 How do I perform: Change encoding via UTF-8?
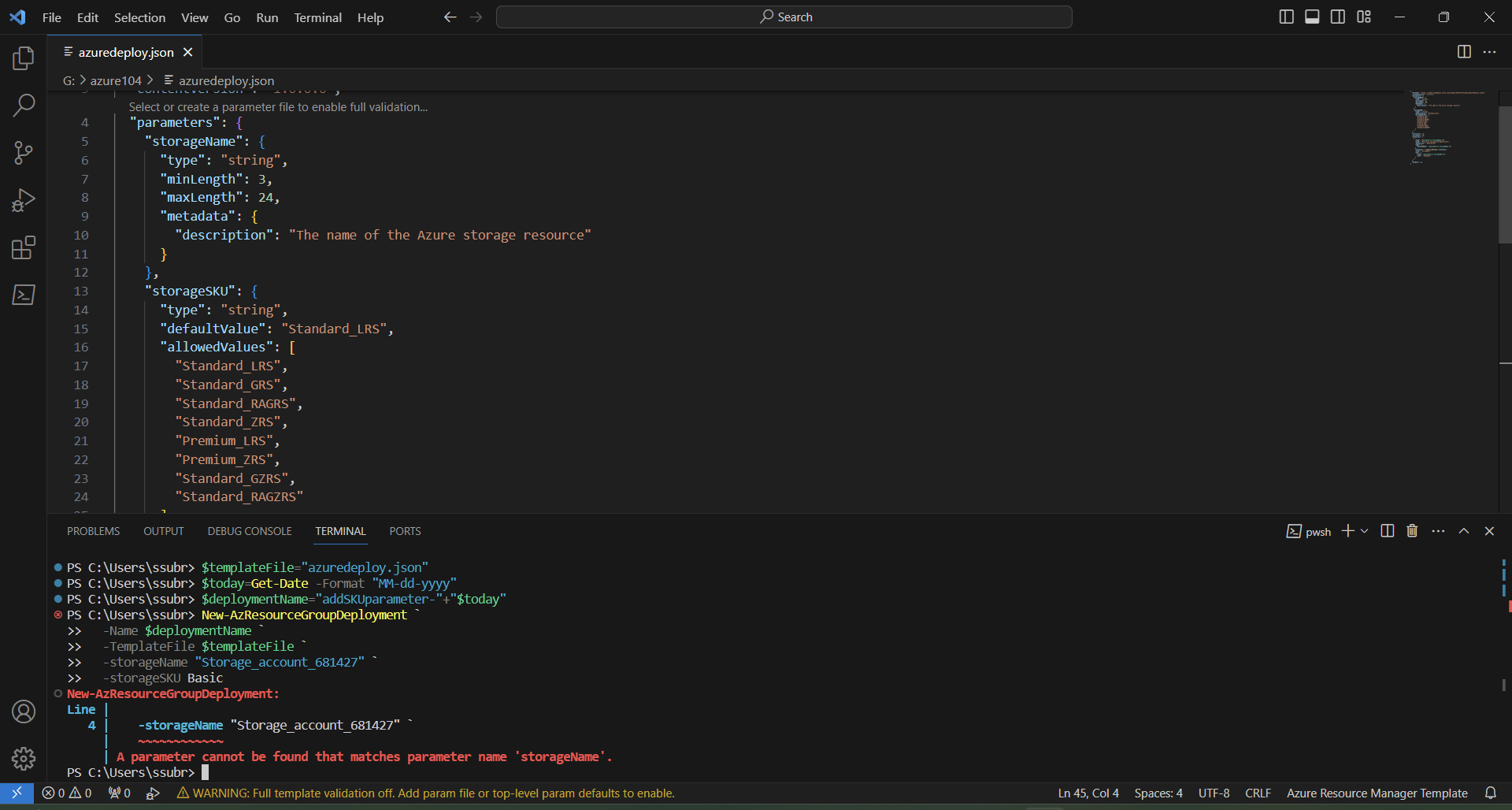point(1214,793)
